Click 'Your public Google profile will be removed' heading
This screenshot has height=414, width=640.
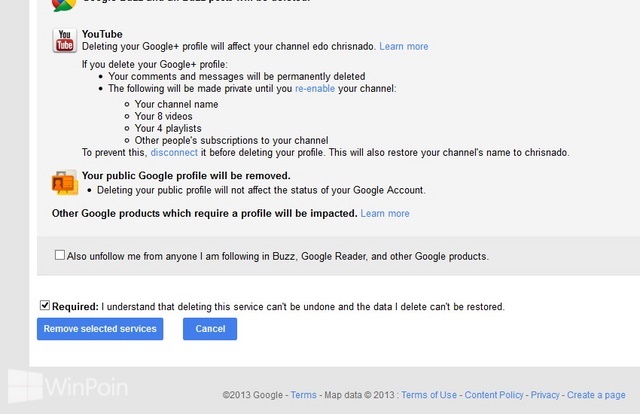[x=186, y=176]
